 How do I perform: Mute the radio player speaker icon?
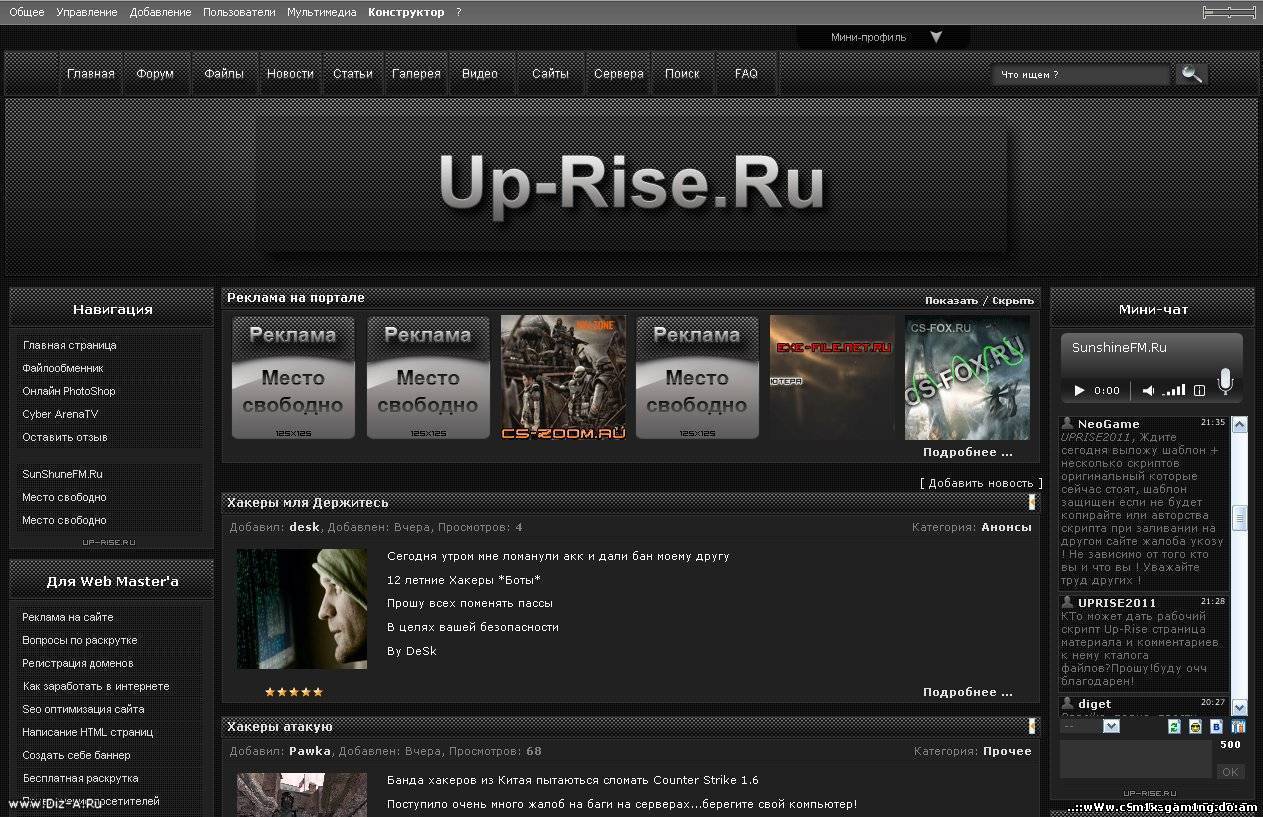click(x=1148, y=390)
